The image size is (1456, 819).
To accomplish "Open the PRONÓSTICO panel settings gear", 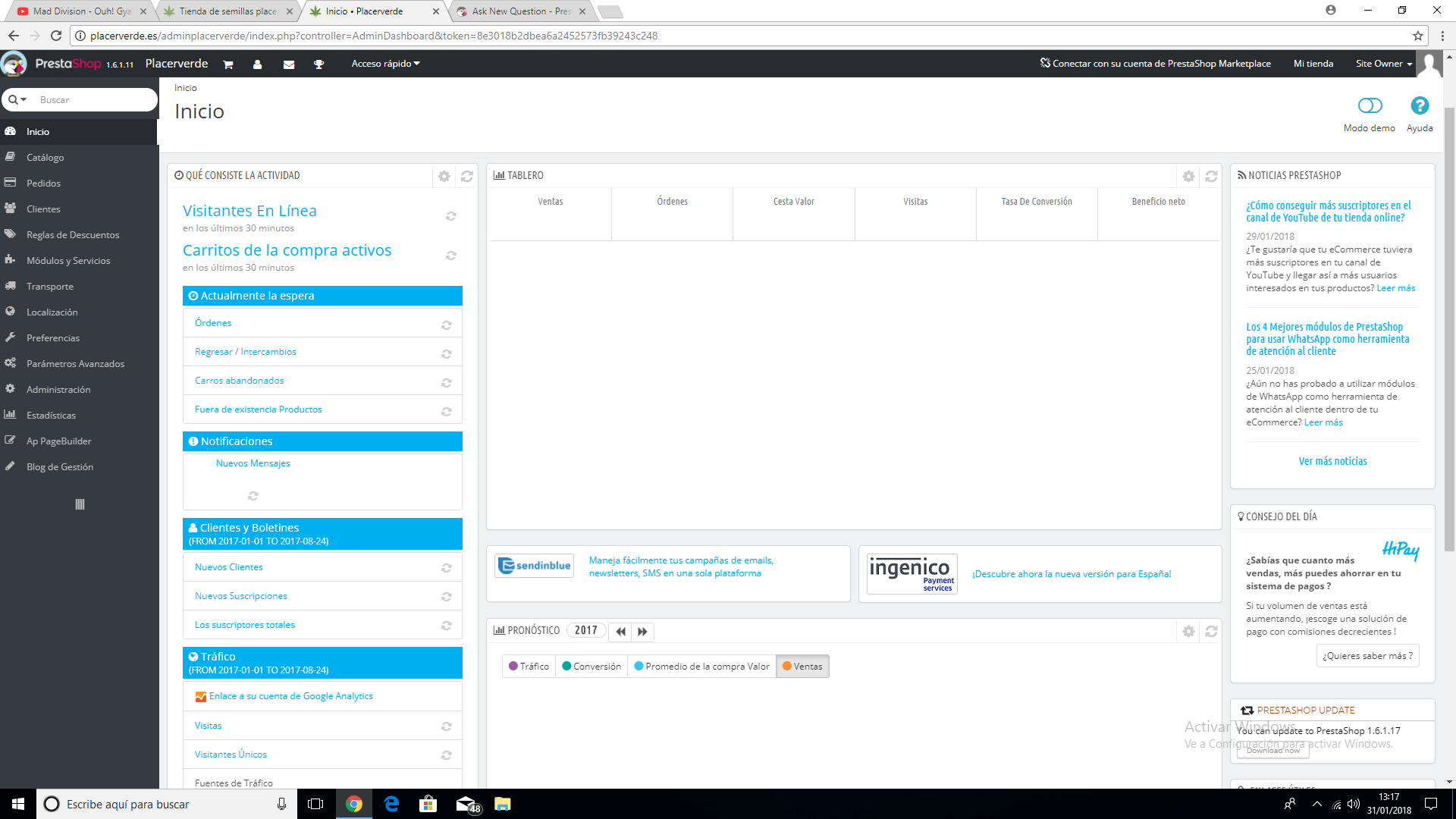I will (x=1188, y=631).
